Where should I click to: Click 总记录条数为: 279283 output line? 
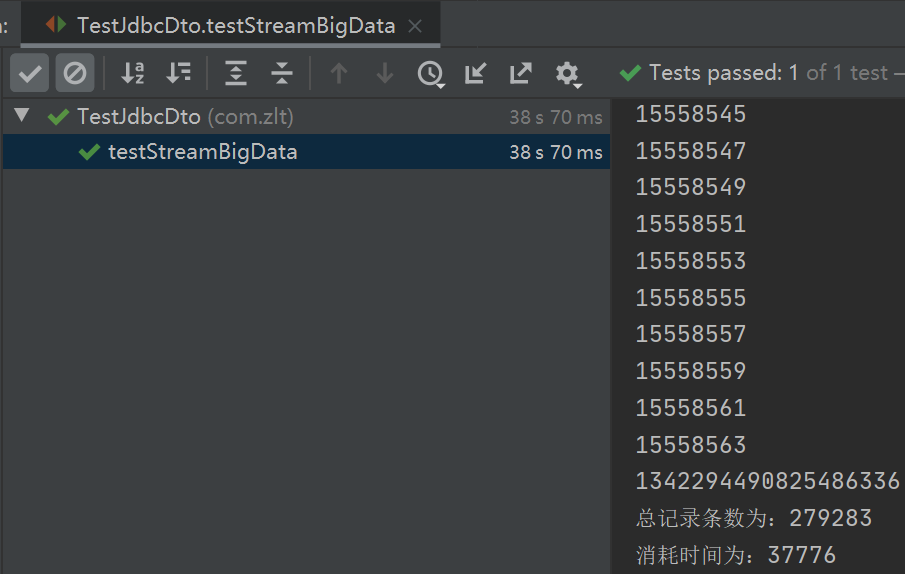coord(754,518)
